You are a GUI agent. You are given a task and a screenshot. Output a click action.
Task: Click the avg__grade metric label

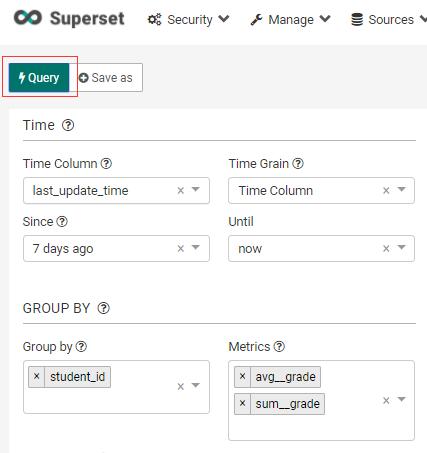(285, 377)
